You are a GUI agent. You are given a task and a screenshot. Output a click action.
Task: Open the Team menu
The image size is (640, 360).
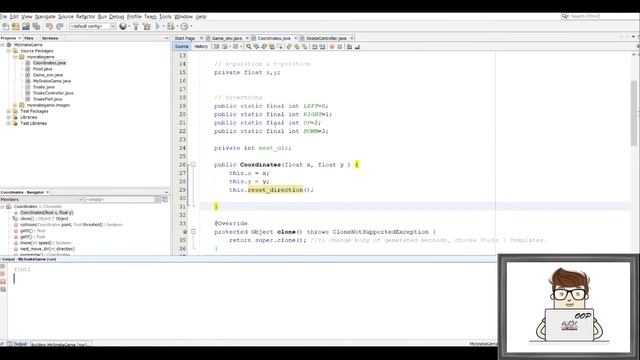[150, 16]
